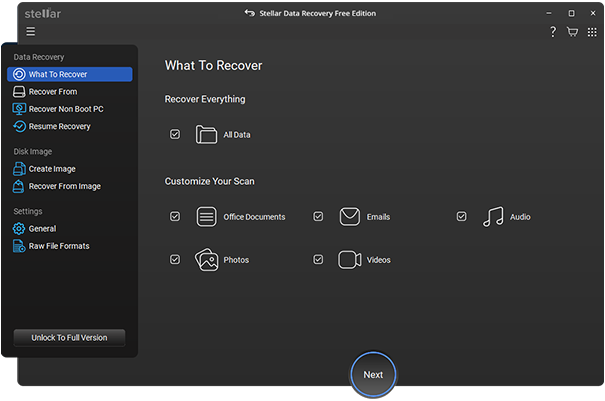Select Recover From Image menu item
This screenshot has width=605, height=401.
[x=69, y=186]
